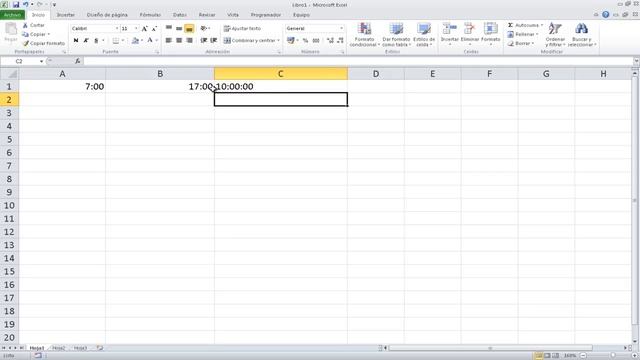
Task: Toggle underline formatting (S)
Action: [96, 40]
